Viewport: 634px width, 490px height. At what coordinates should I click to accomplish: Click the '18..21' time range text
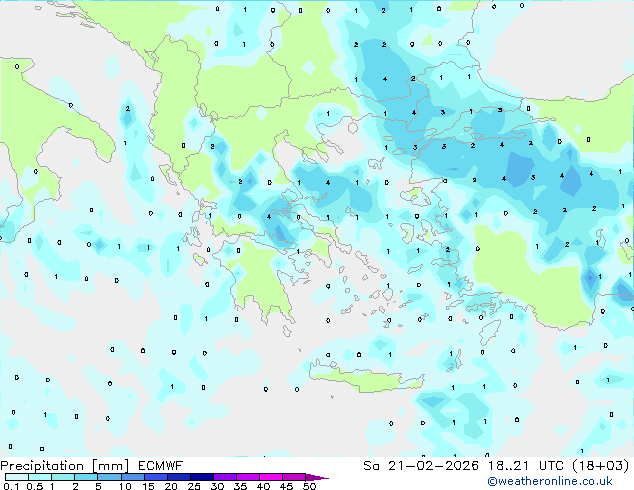[x=508, y=466]
